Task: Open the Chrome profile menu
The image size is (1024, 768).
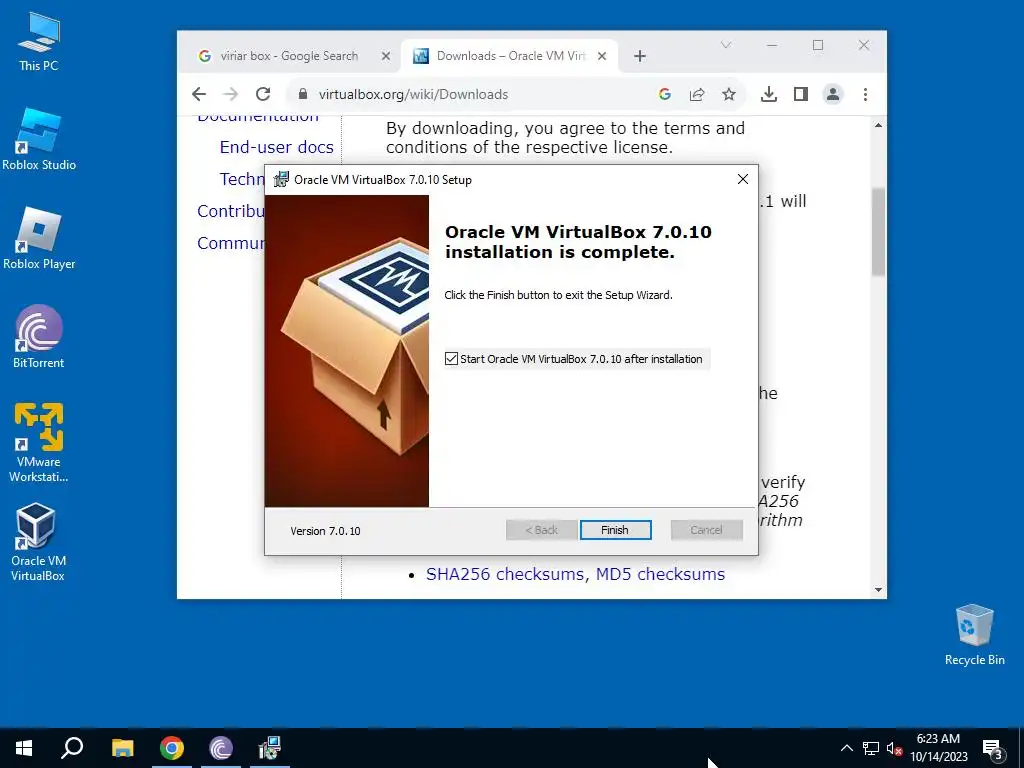Action: point(833,94)
